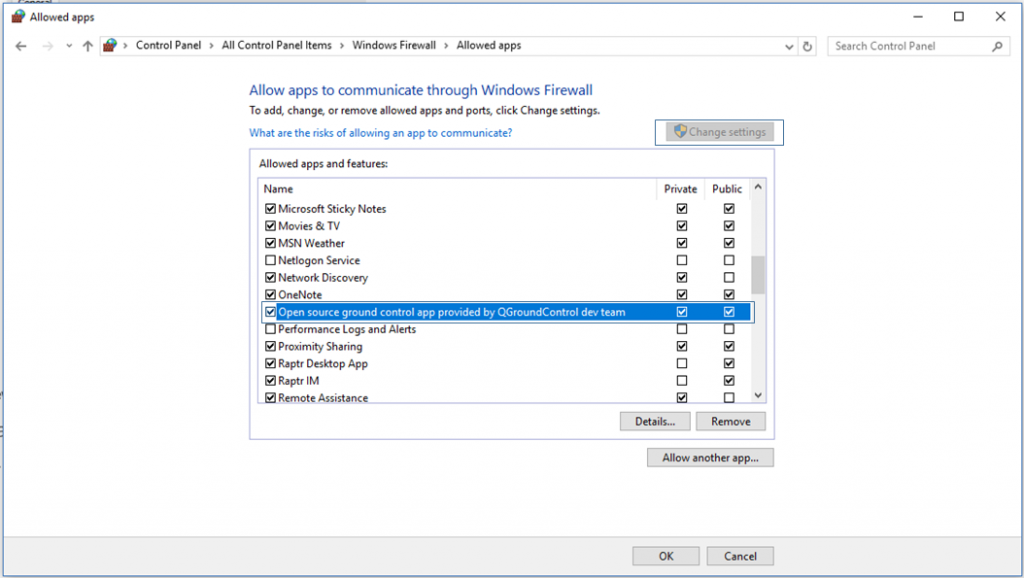The image size is (1024, 578).
Task: Expand recent locations dropdown beside back button
Action: click(68, 45)
